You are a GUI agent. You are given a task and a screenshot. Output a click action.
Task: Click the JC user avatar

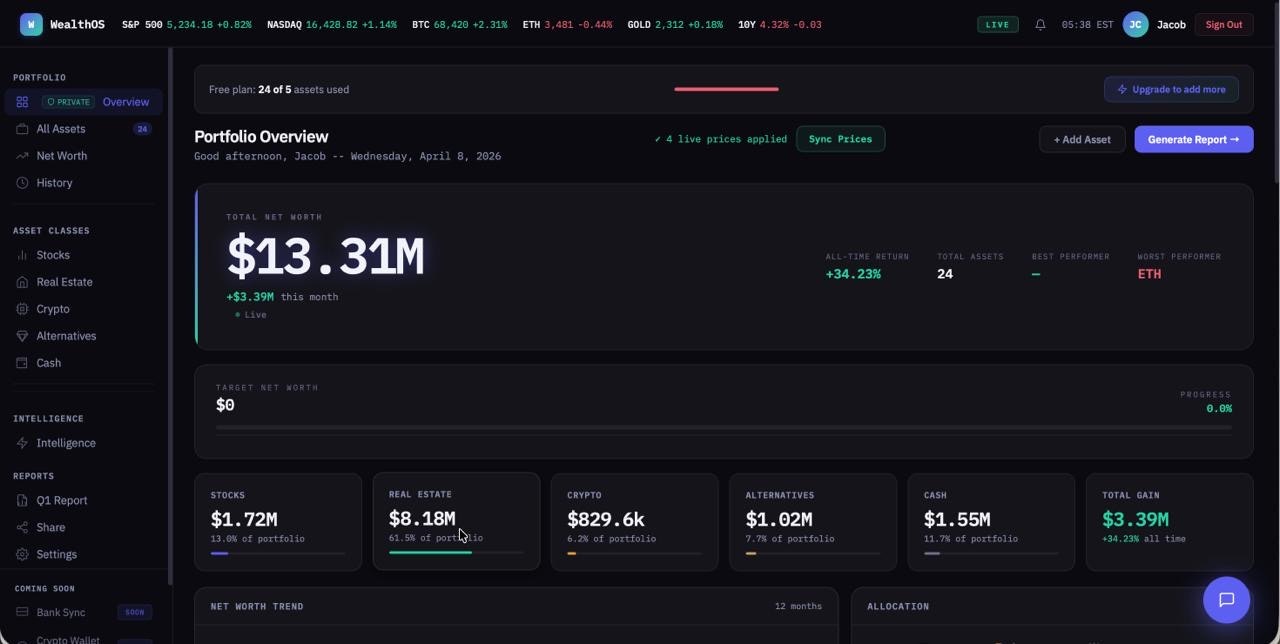coord(1135,25)
